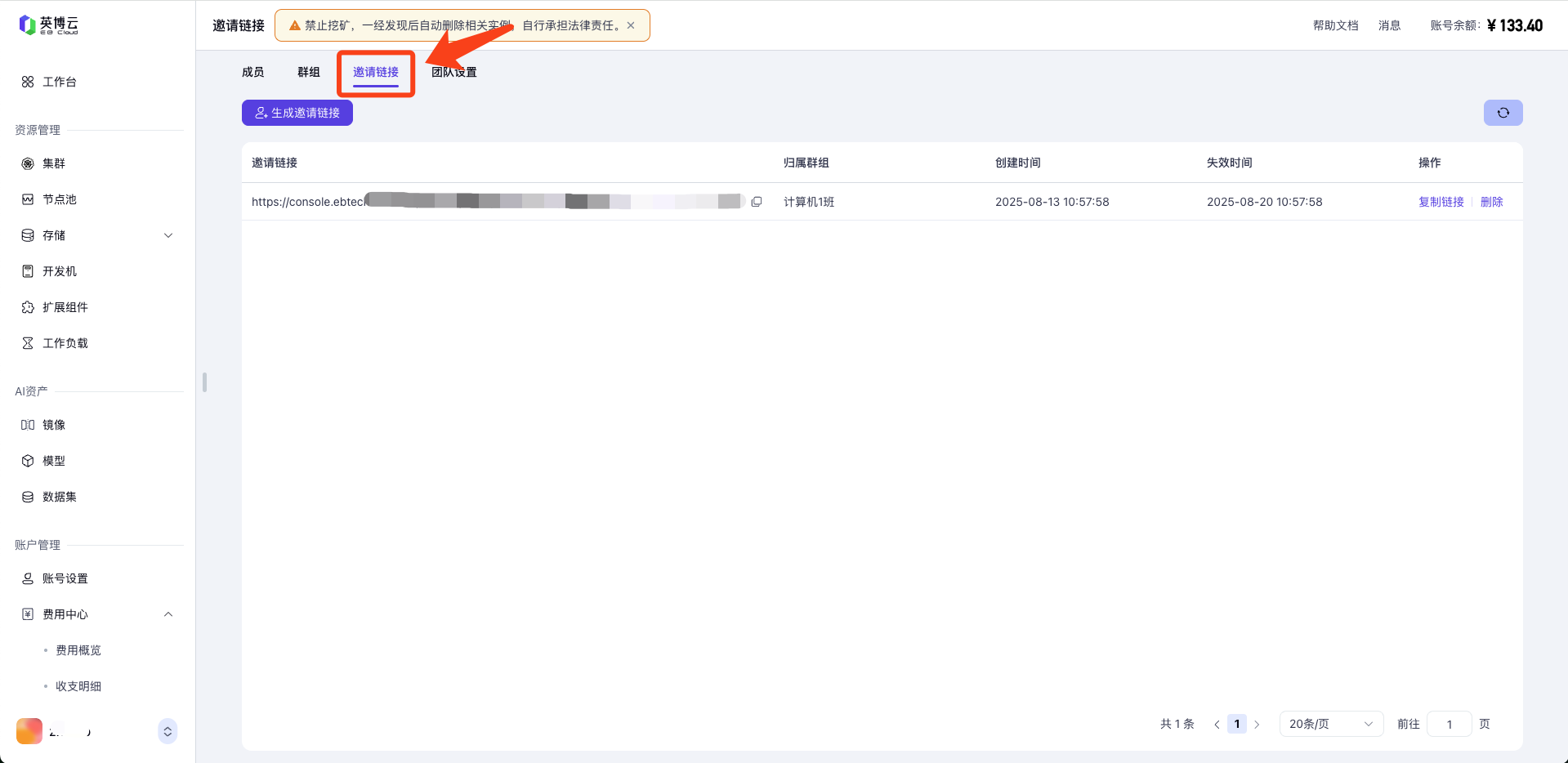Navigate to 镜像 images page

point(53,425)
